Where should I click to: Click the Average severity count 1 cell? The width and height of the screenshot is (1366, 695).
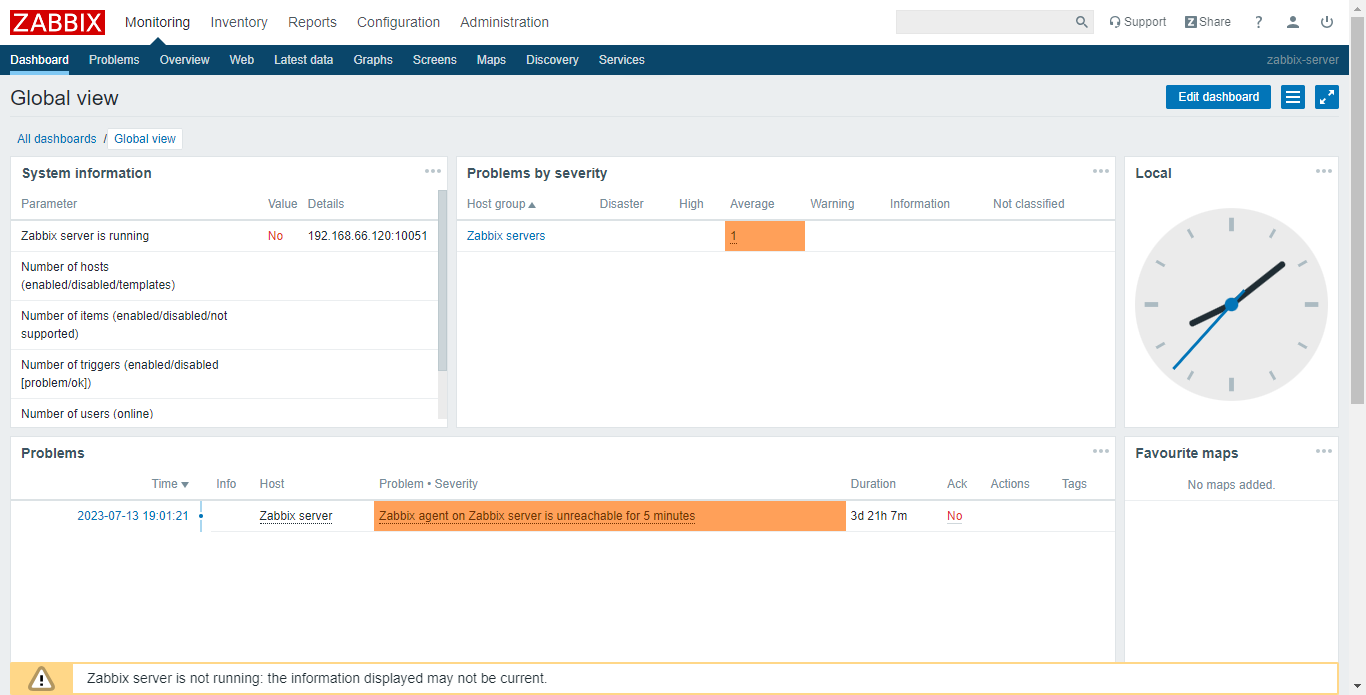764,236
